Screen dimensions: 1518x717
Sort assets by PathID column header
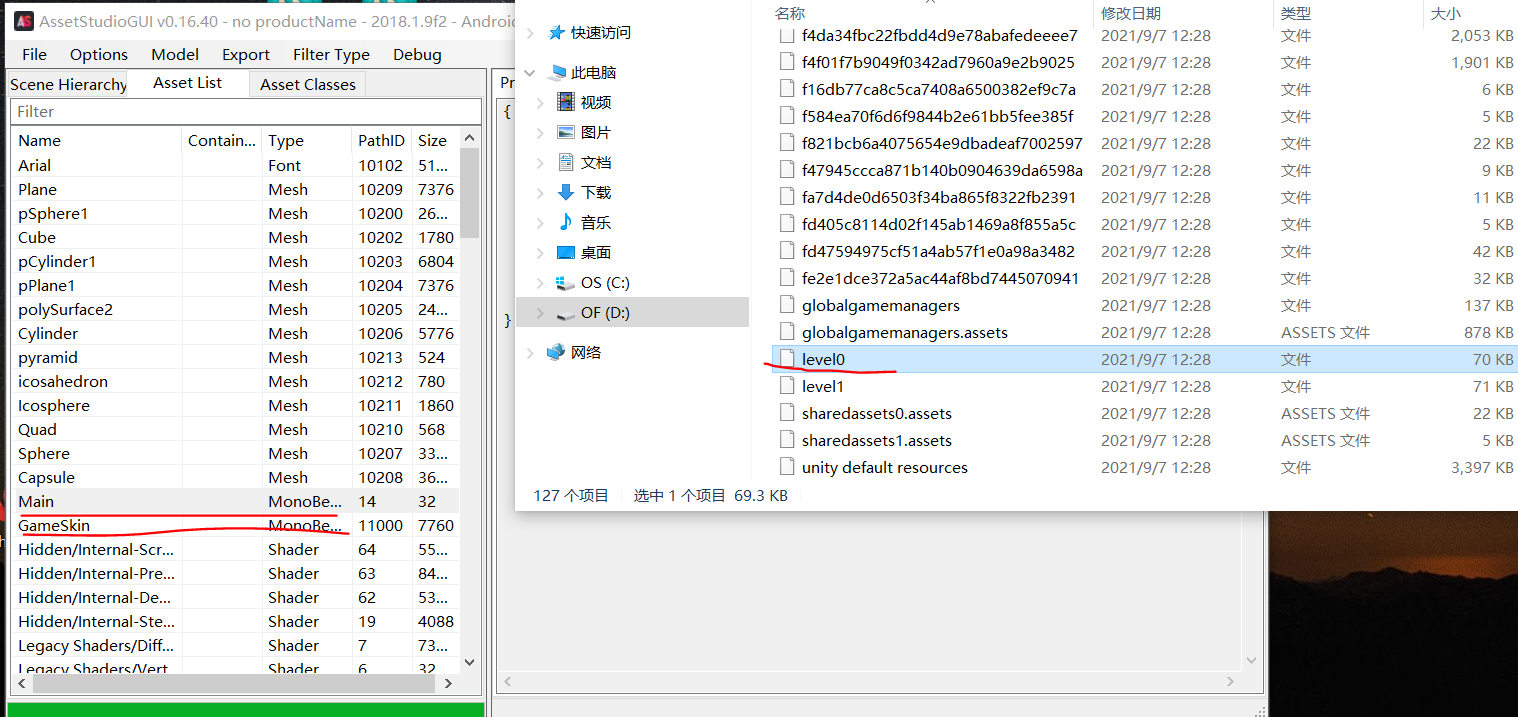click(x=381, y=140)
